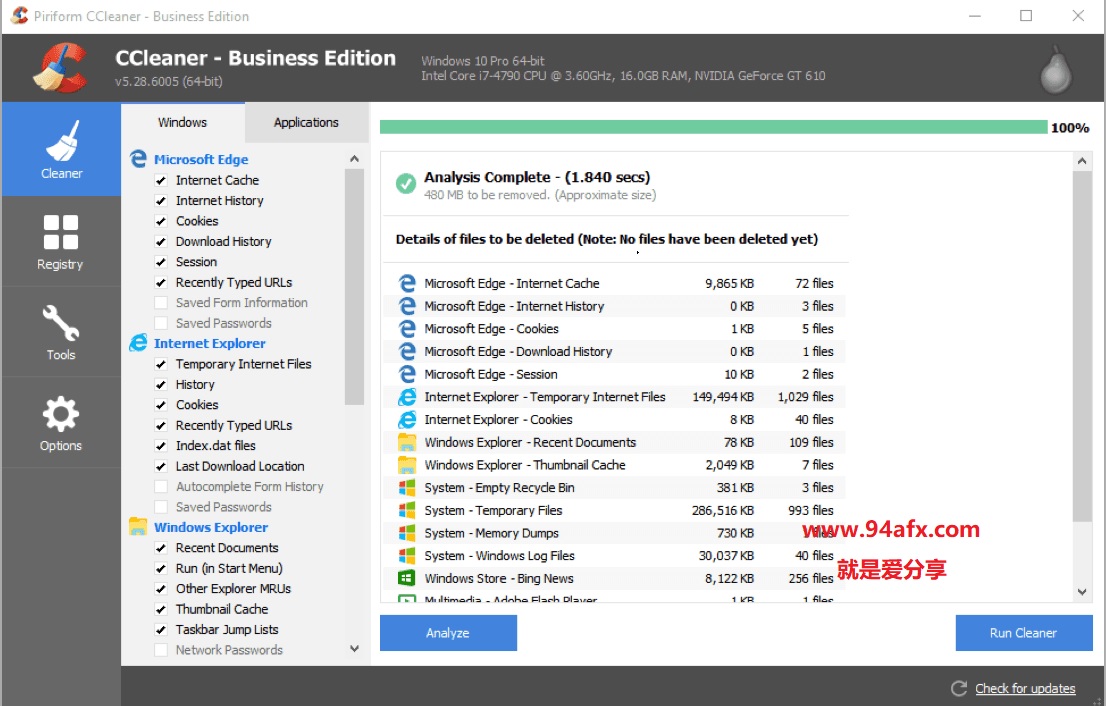Uncheck Microsoft Edge Internet Cache
Screen dimensions: 1106x706
point(161,181)
